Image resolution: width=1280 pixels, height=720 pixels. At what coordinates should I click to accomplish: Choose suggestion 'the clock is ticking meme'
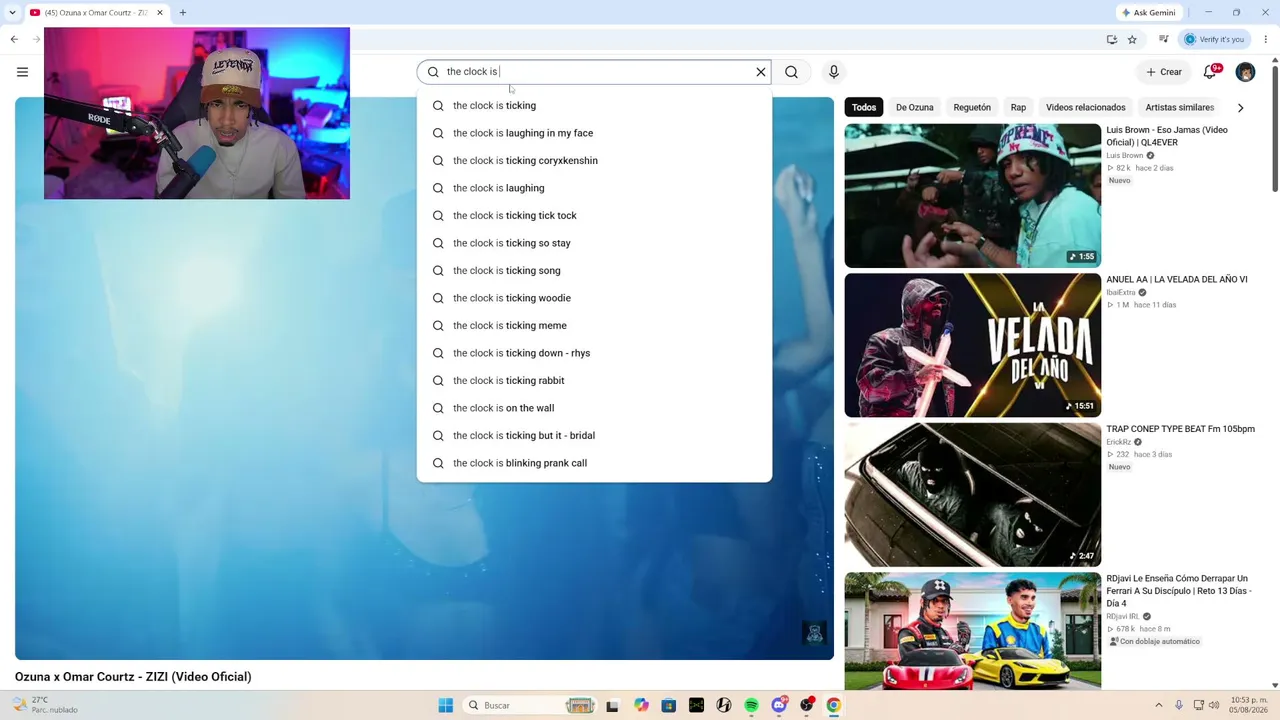[x=594, y=325]
